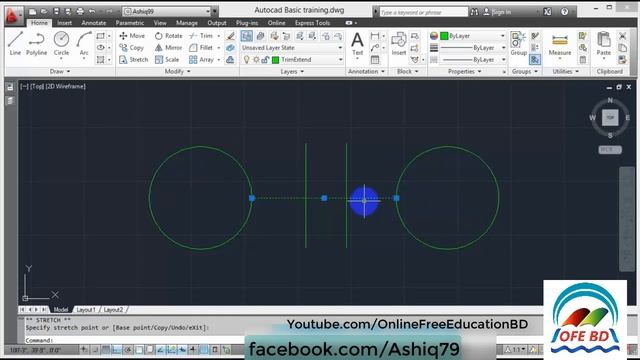Switch to the Layout1 tab
Screen dimensions: 640x360
(86, 310)
